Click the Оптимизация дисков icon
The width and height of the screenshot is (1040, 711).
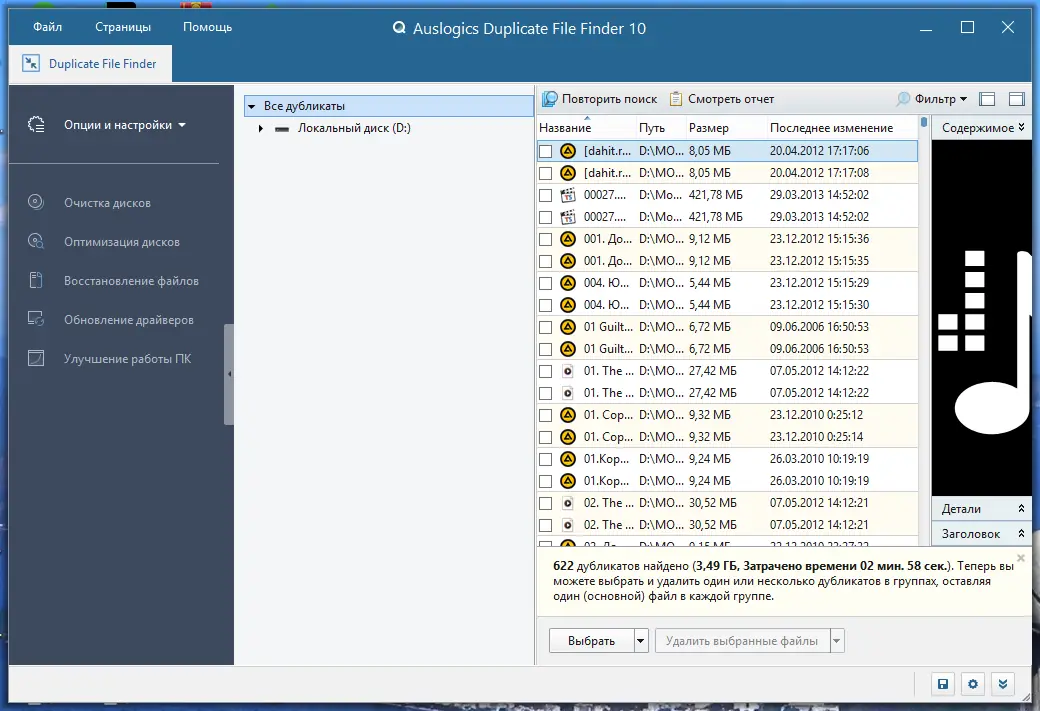pyautogui.click(x=36, y=241)
